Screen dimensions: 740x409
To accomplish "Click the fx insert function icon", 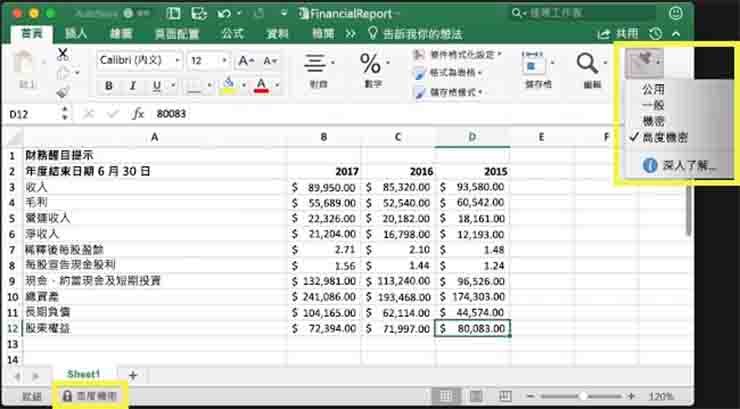I will [x=138, y=114].
